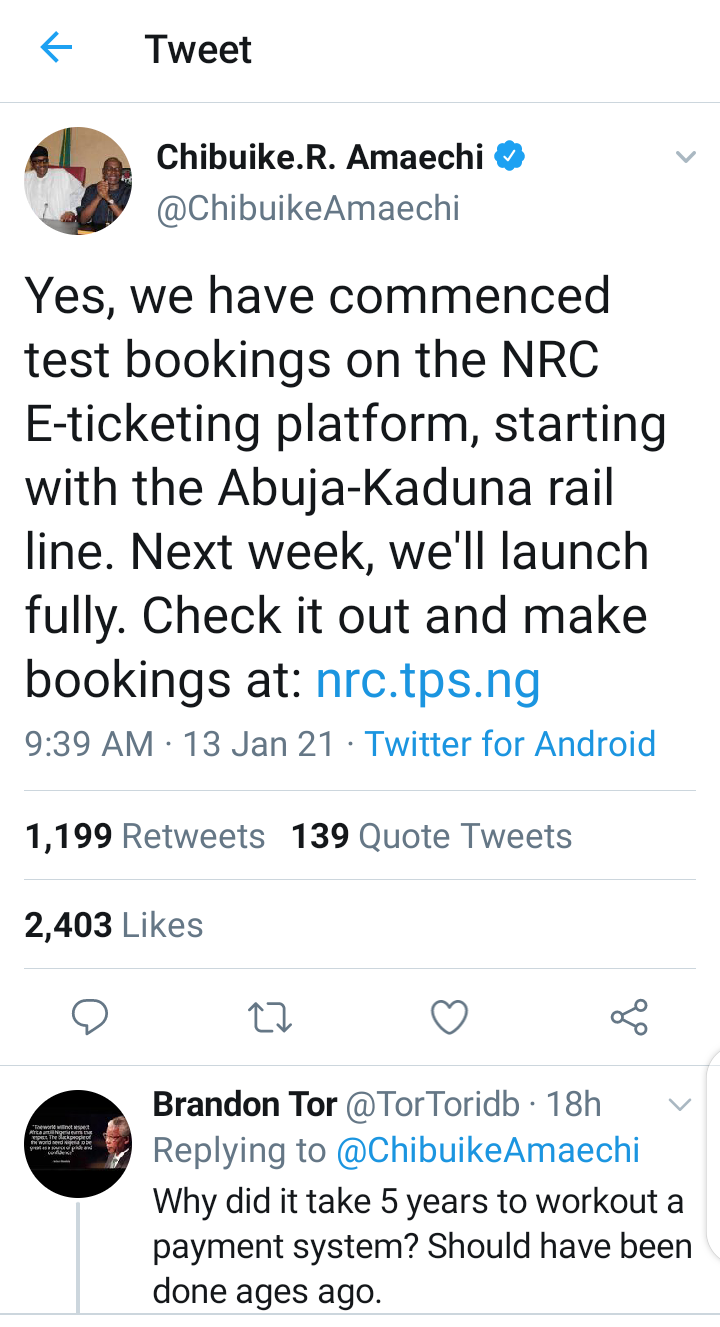Reply to Amaechi's tweet
720x1327 pixels.
[91, 1017]
